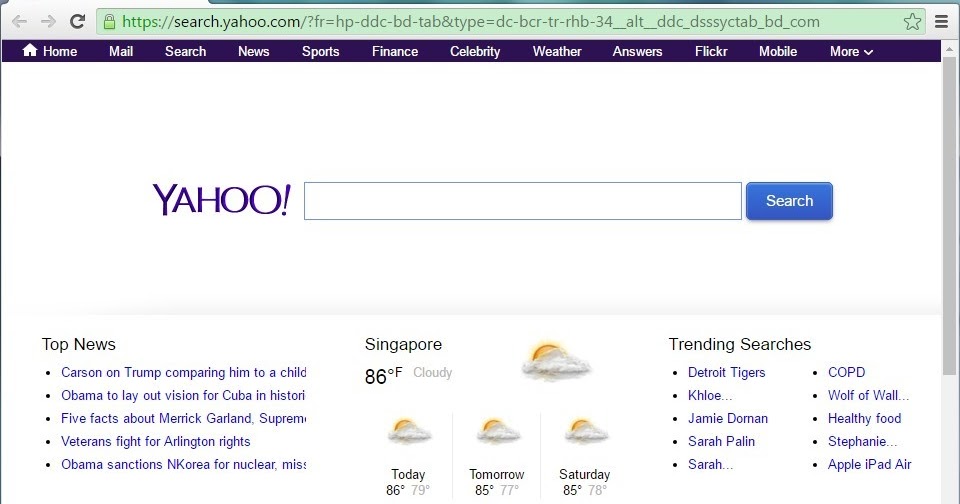Click the current cloudy weather icon
The height and width of the screenshot is (504, 960).
555,360
